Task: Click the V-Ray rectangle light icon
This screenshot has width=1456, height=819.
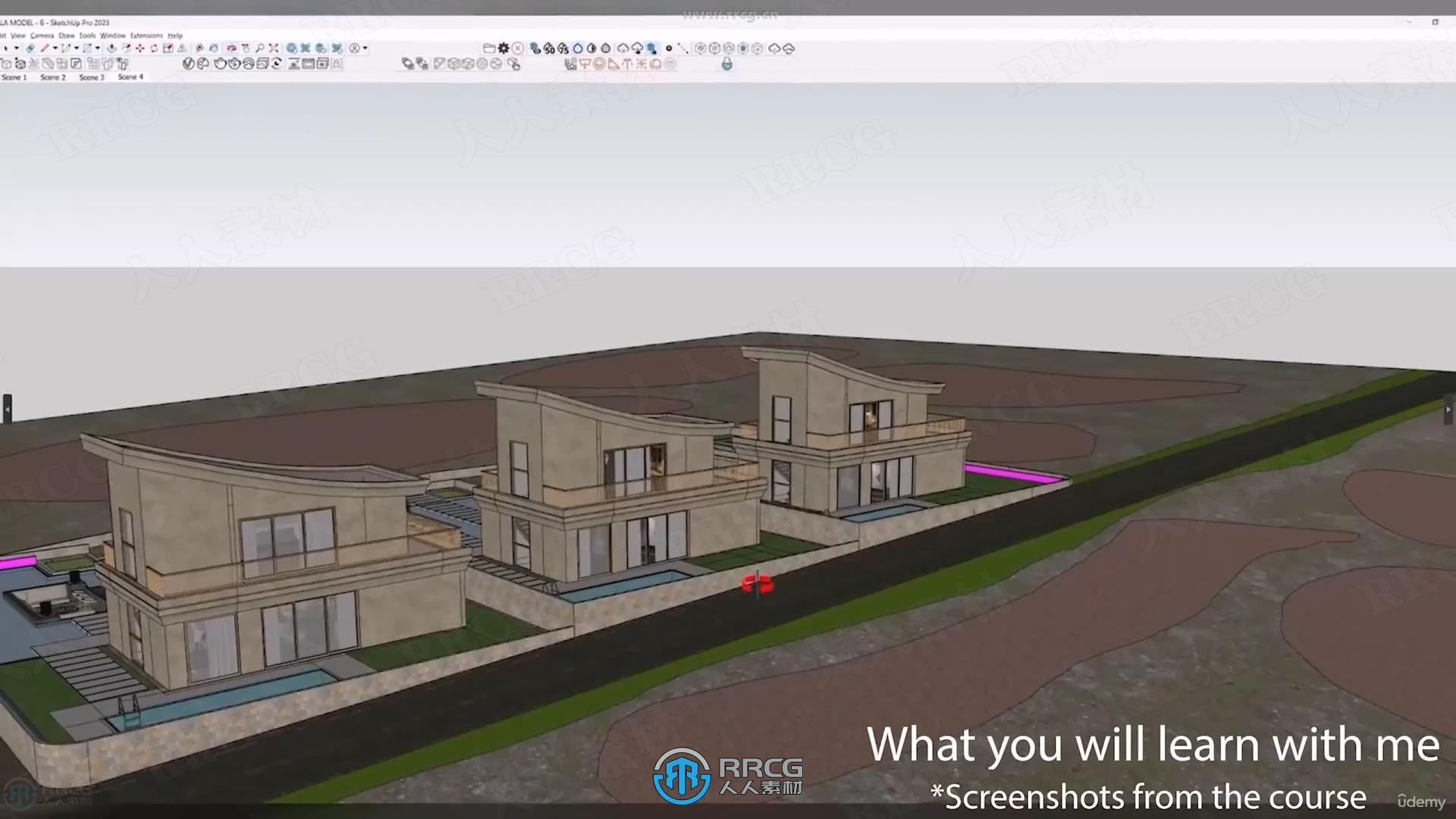Action: pyautogui.click(x=585, y=64)
